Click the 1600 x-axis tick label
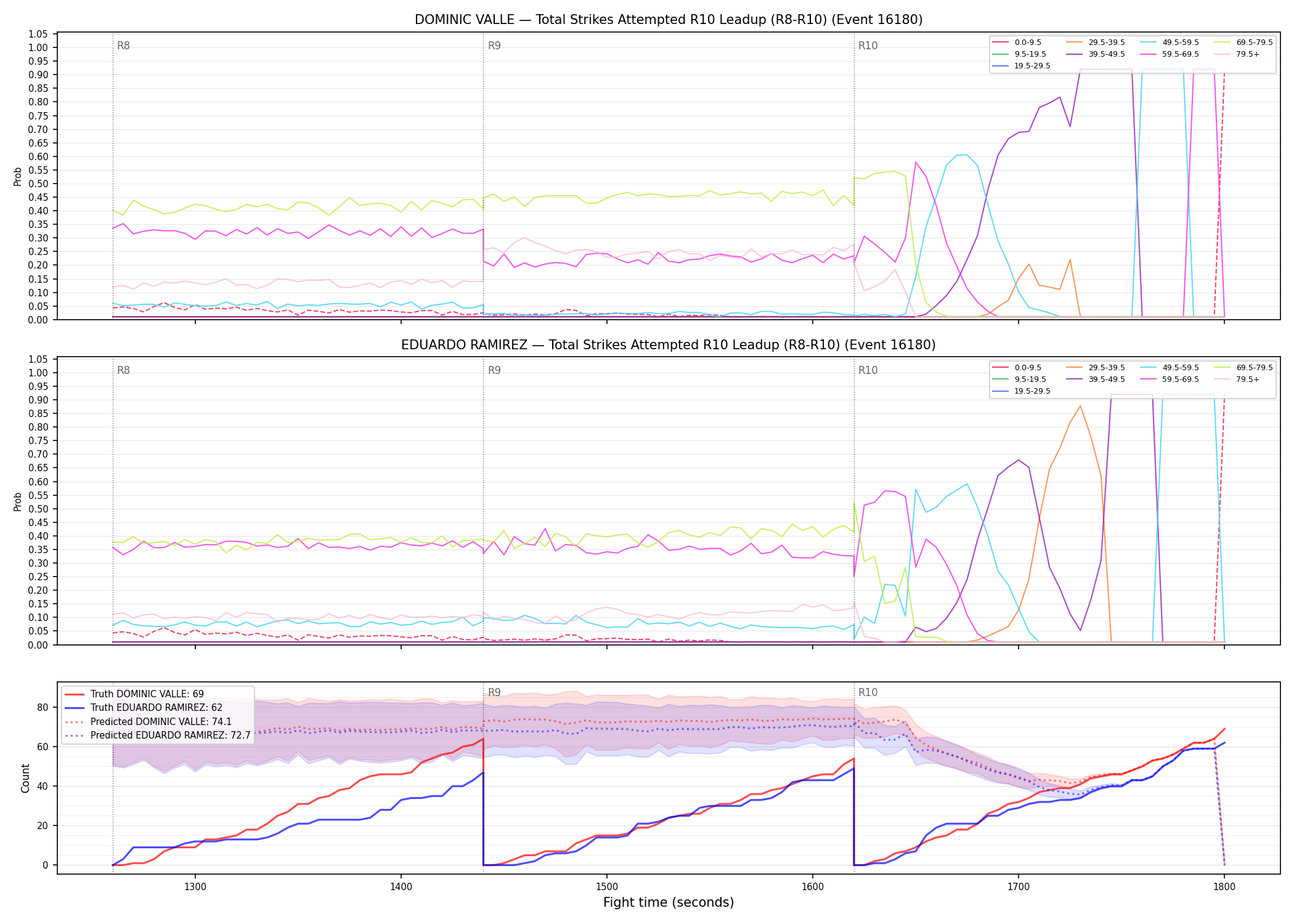The height and width of the screenshot is (924, 1294). click(x=813, y=887)
